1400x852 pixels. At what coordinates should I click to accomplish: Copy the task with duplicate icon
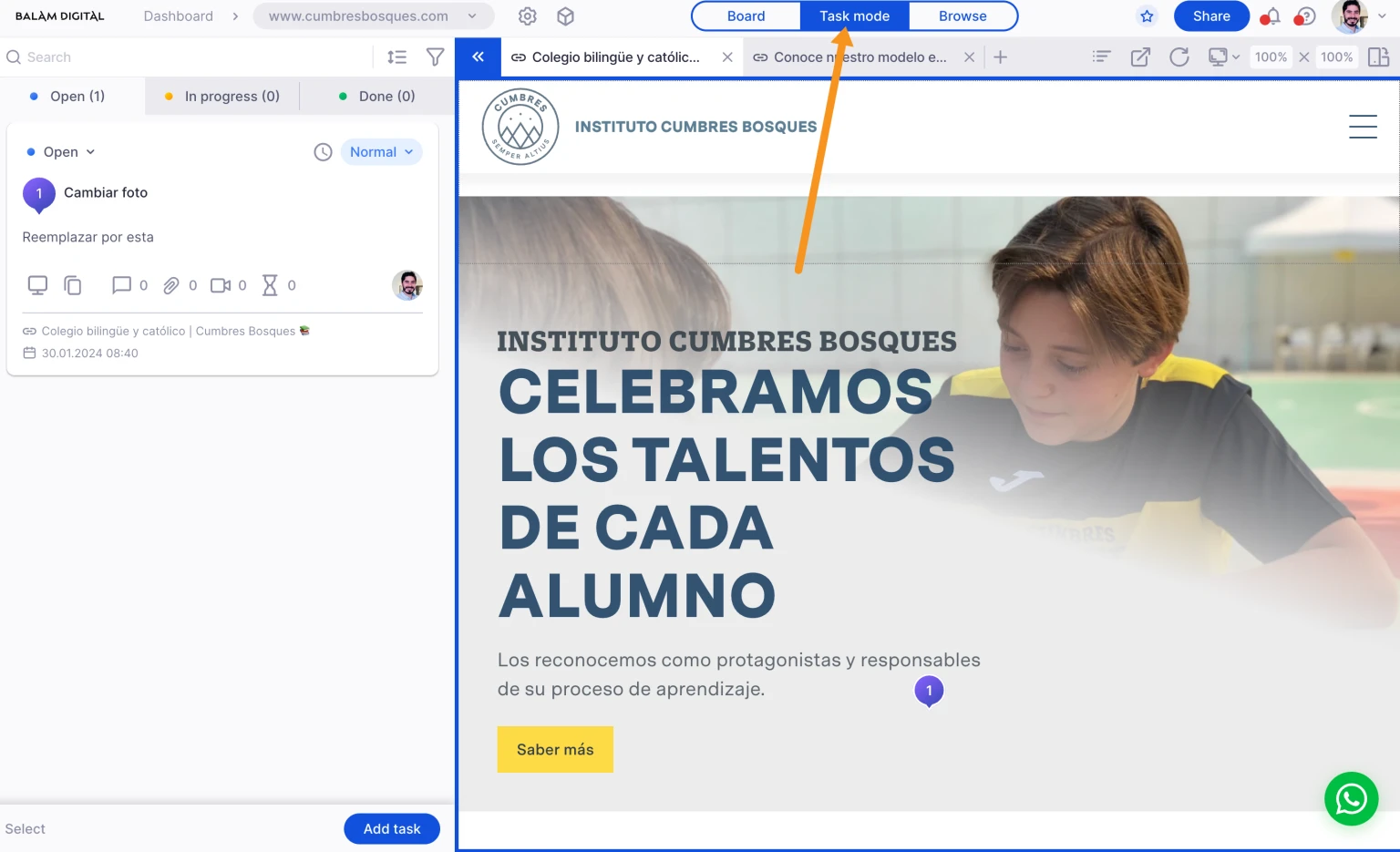pos(73,285)
